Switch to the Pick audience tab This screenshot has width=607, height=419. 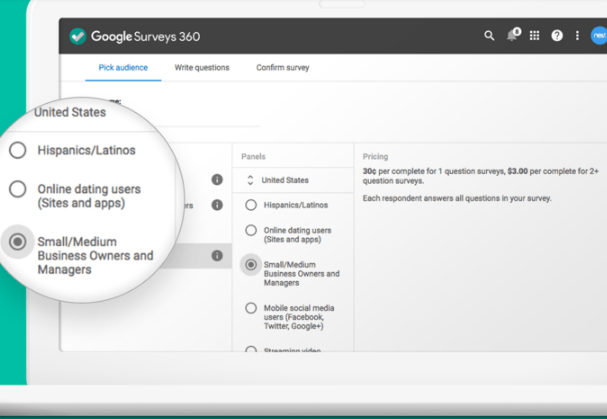coord(123,68)
